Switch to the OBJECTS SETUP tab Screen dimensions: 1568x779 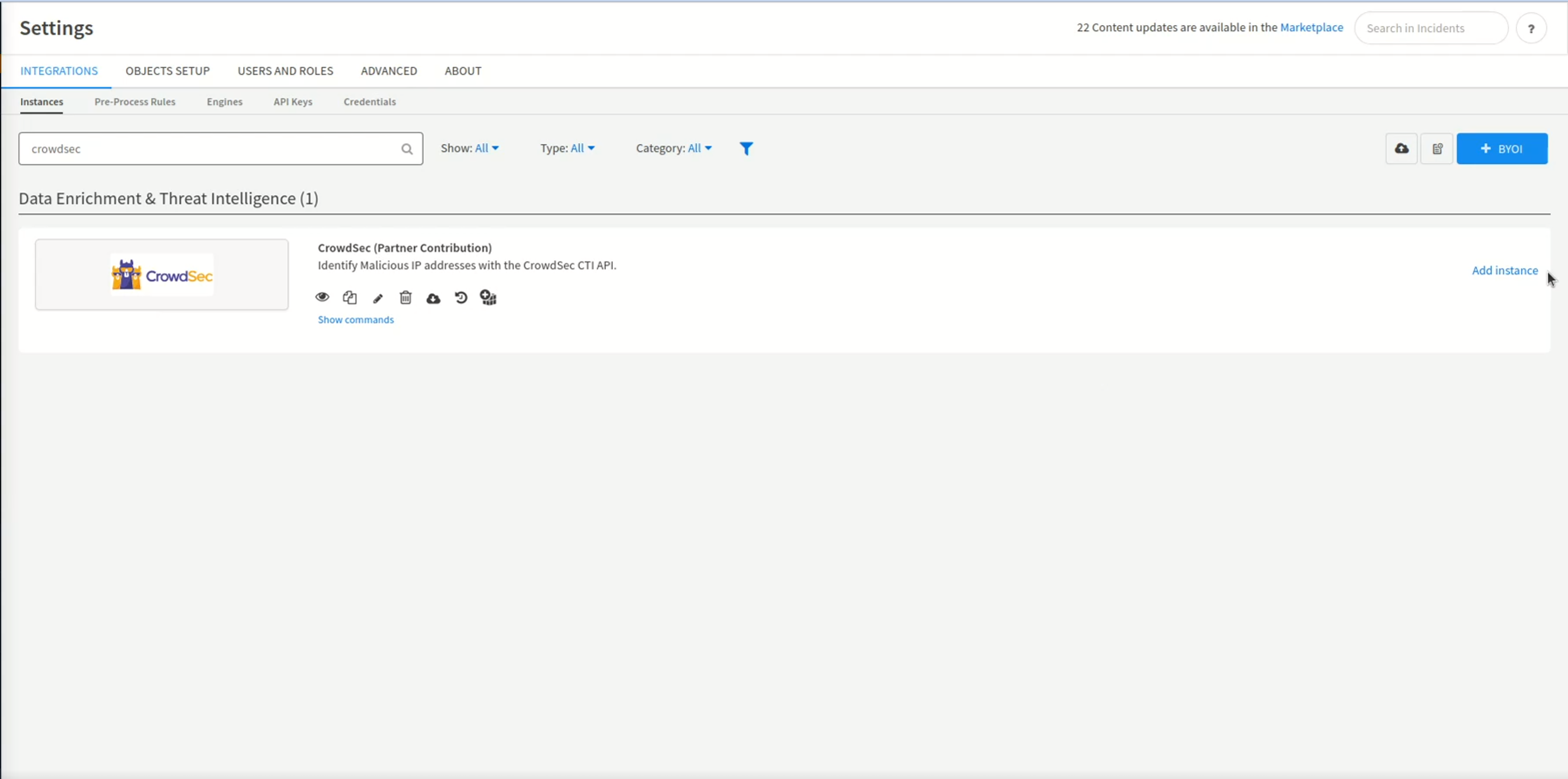168,71
